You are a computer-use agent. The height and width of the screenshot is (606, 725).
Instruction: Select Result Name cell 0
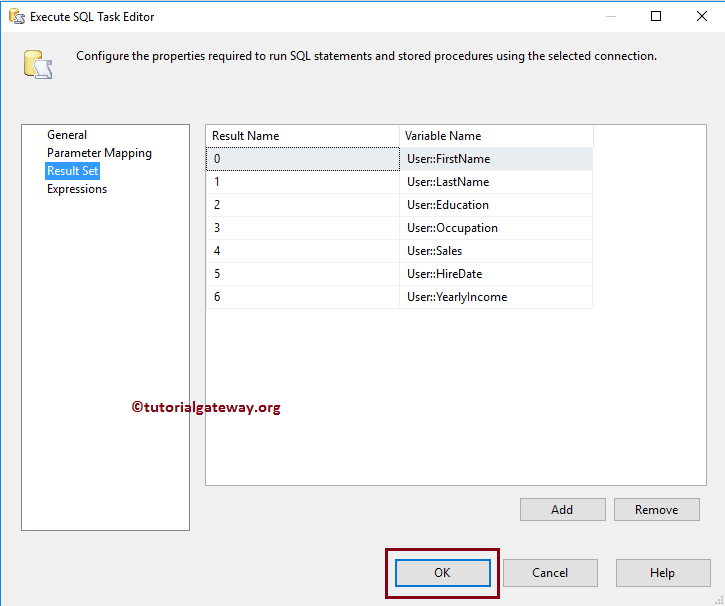click(303, 159)
